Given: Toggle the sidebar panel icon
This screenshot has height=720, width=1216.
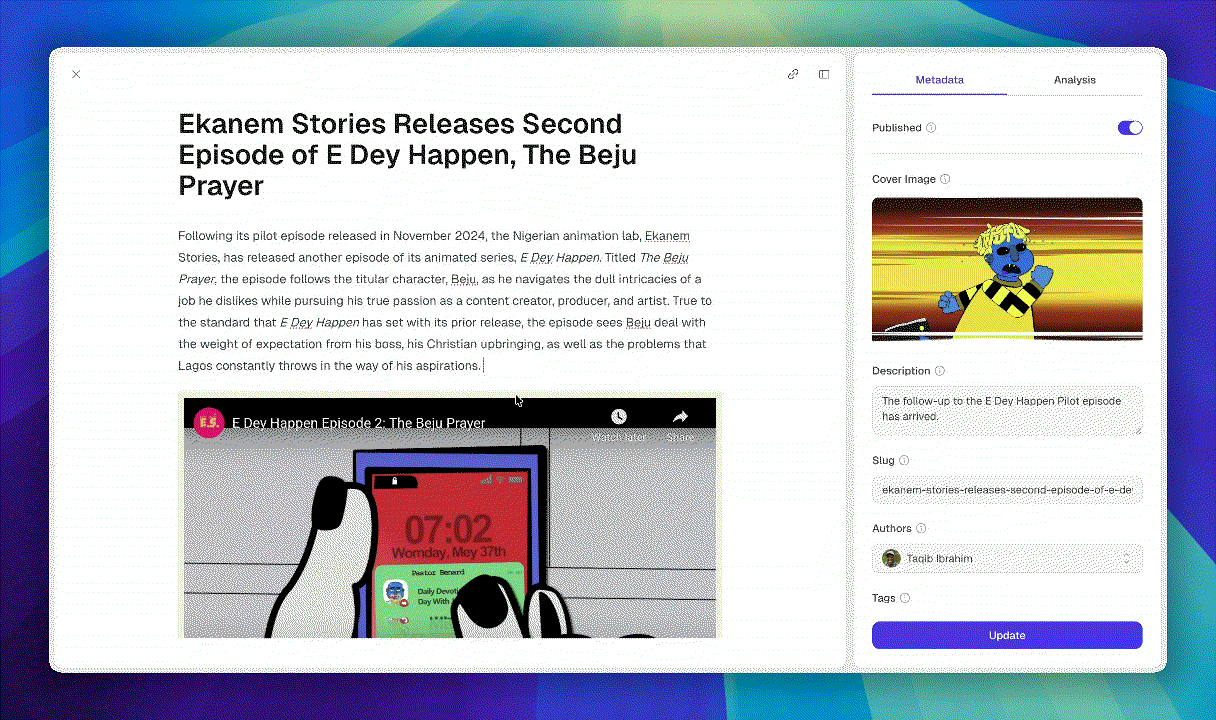Looking at the screenshot, I should [x=824, y=74].
